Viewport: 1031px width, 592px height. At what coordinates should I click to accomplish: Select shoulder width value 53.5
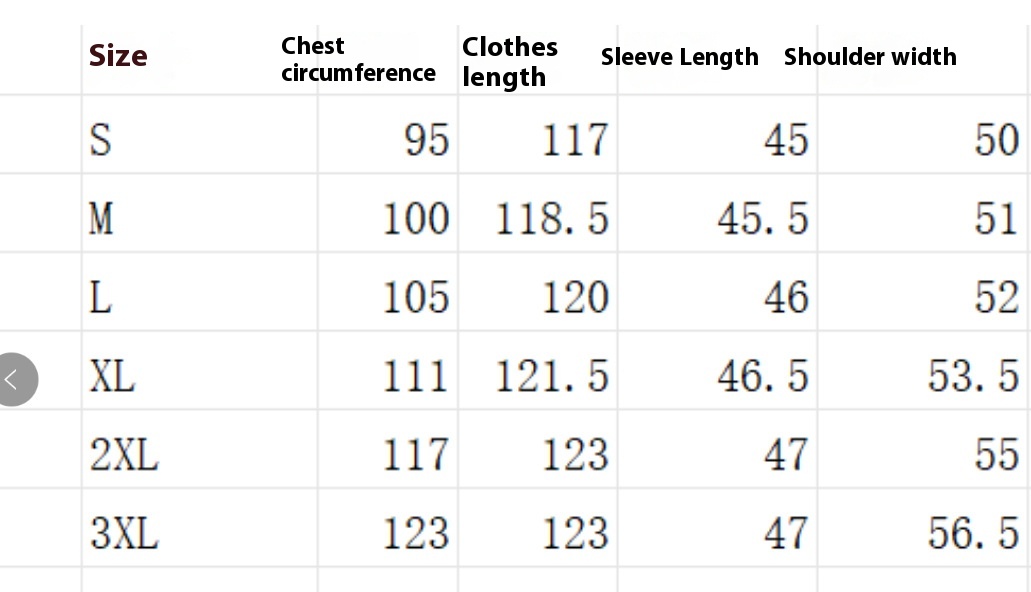pos(973,376)
